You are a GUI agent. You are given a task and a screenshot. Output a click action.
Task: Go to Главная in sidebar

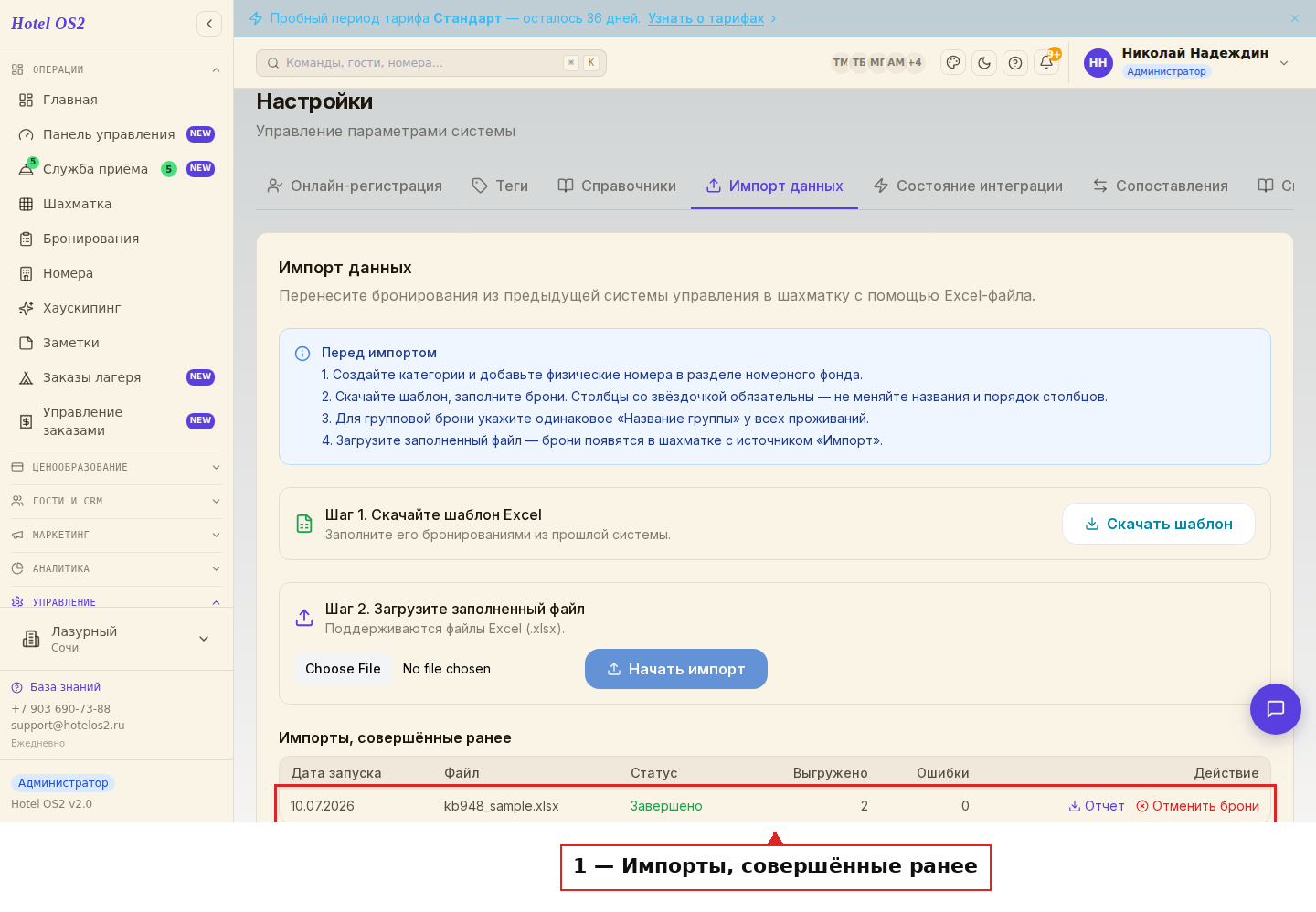[x=116, y=100]
